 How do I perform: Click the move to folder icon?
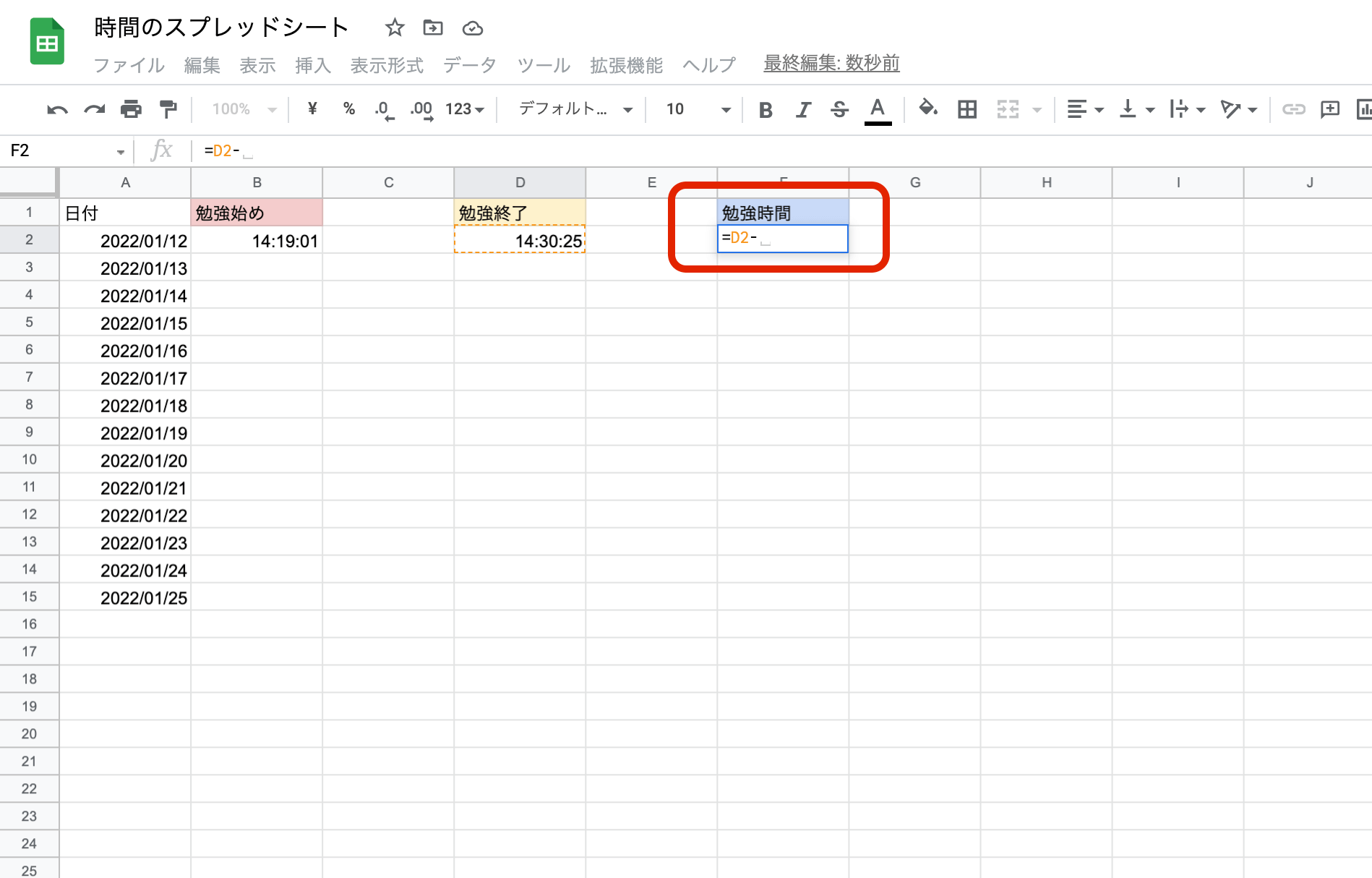coord(433,28)
